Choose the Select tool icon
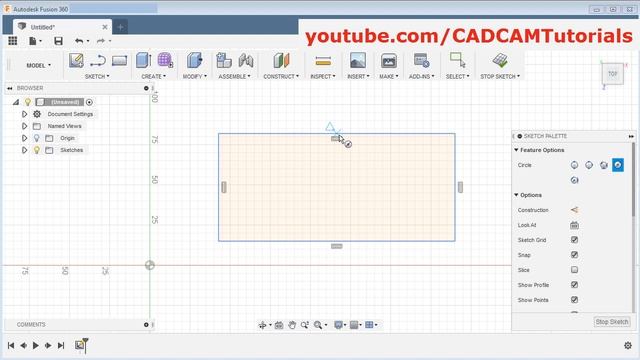Image resolution: width=640 pixels, height=360 pixels. point(458,60)
